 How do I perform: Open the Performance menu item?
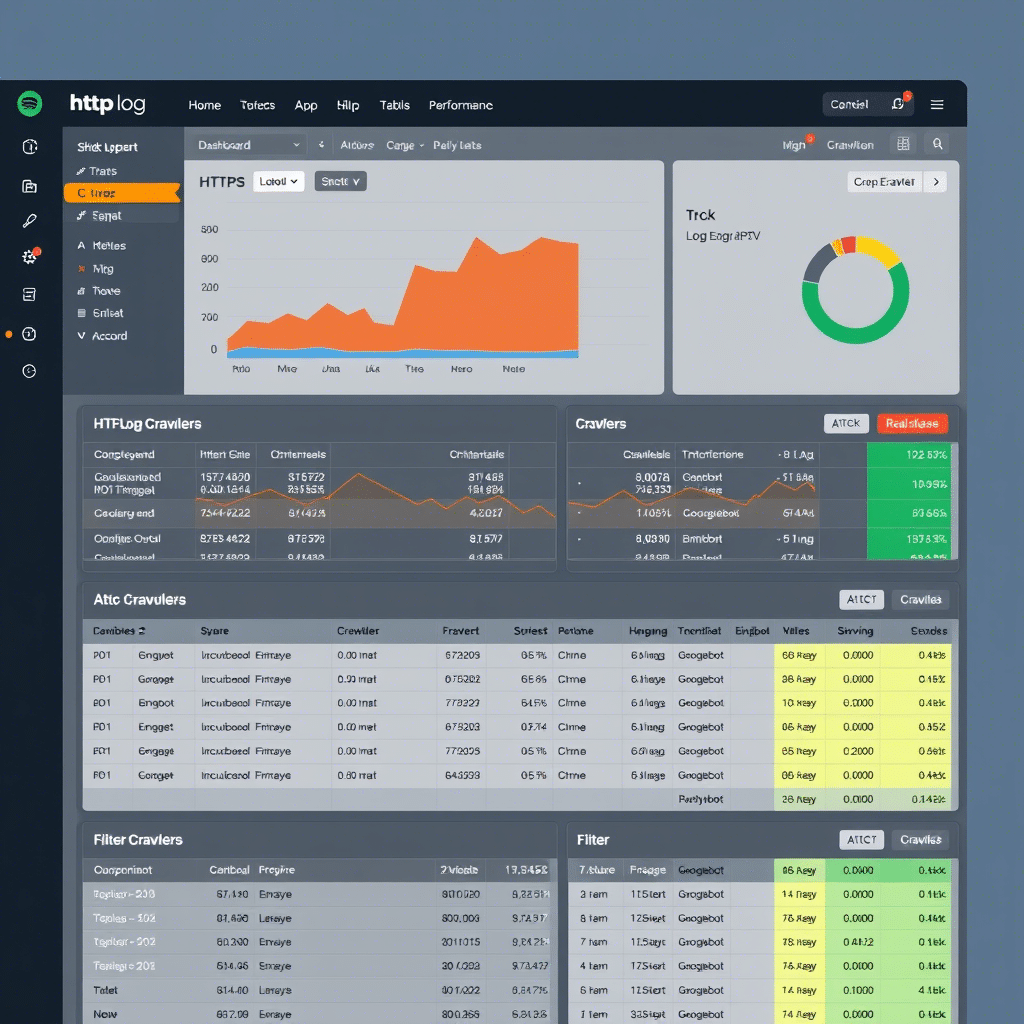click(460, 105)
